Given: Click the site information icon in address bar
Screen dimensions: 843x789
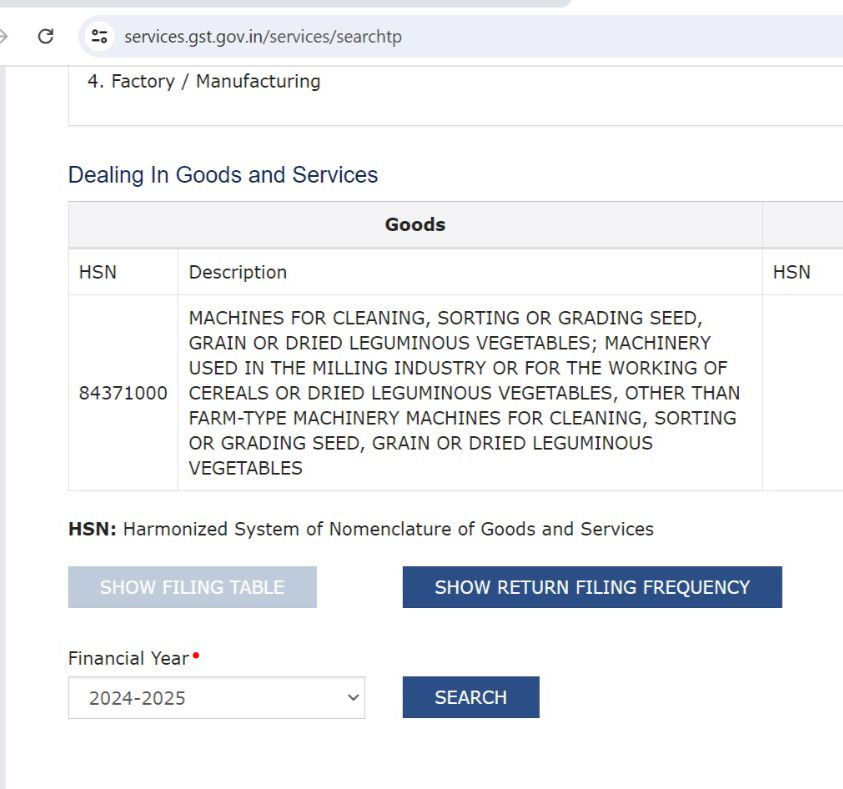Looking at the screenshot, I should coord(99,37).
